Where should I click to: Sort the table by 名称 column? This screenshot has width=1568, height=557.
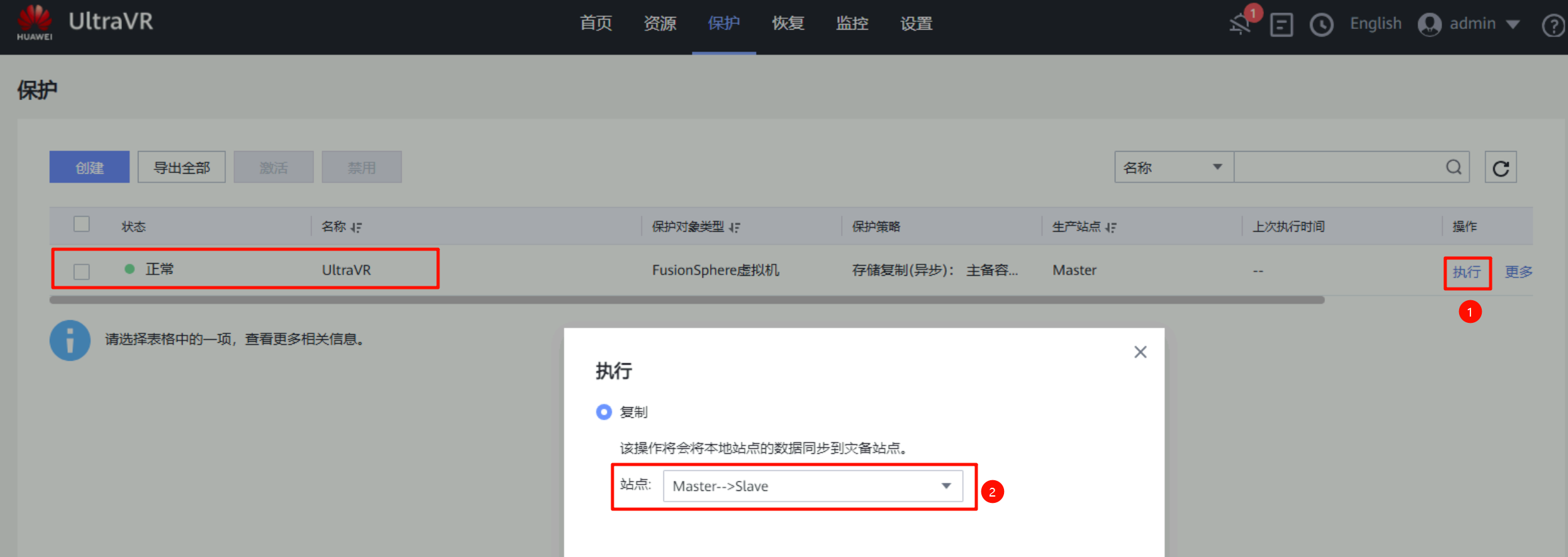coord(356,227)
